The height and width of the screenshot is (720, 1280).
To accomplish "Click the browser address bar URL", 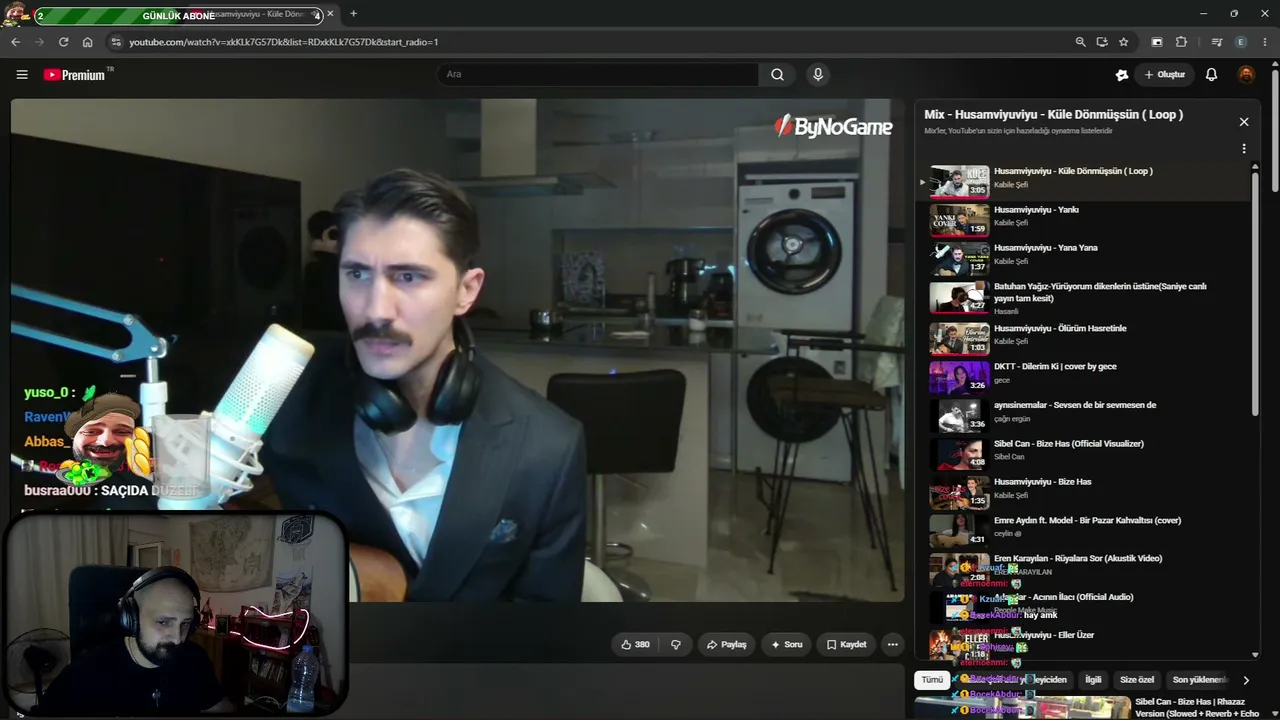I will (x=284, y=42).
